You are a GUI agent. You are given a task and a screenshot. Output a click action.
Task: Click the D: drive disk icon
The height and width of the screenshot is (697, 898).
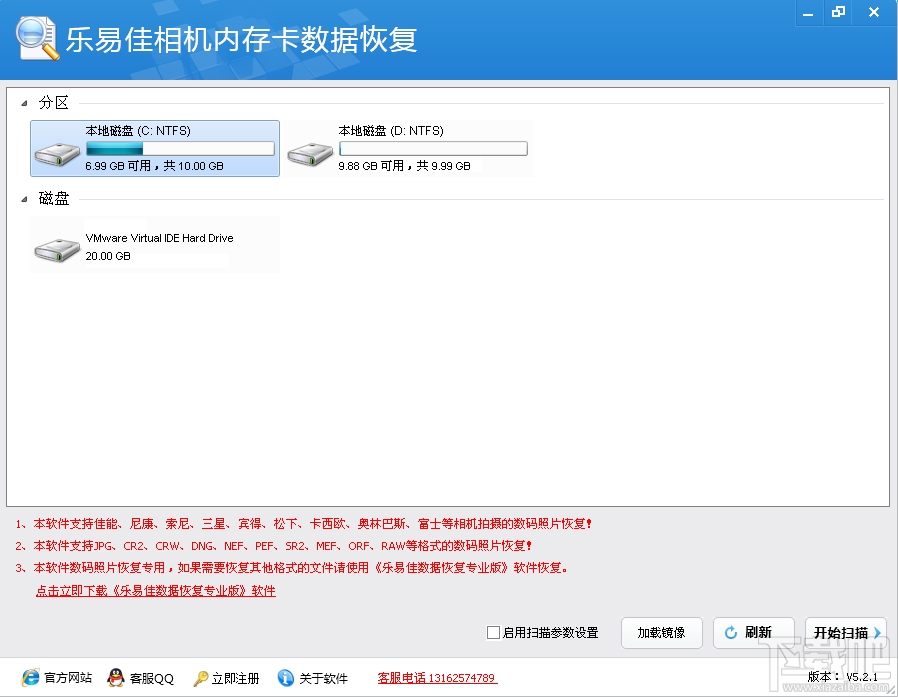click(310, 155)
